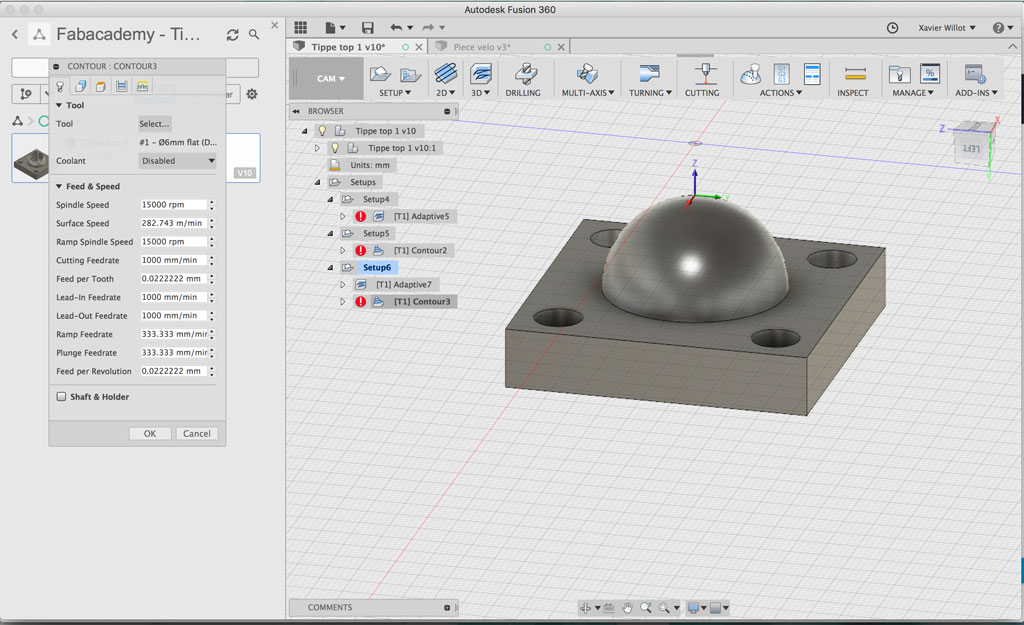
Task: Open the Passes tab in Contour dialog
Action: pyautogui.click(x=121, y=86)
